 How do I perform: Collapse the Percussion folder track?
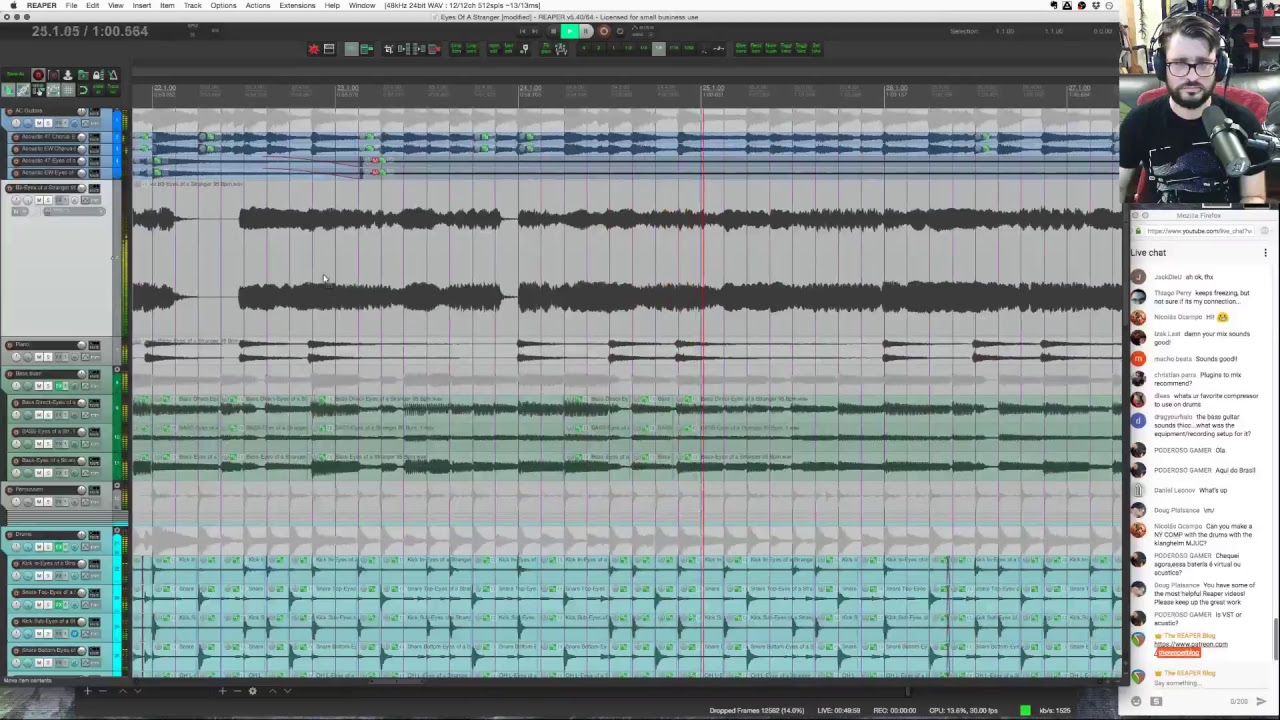coord(117,486)
